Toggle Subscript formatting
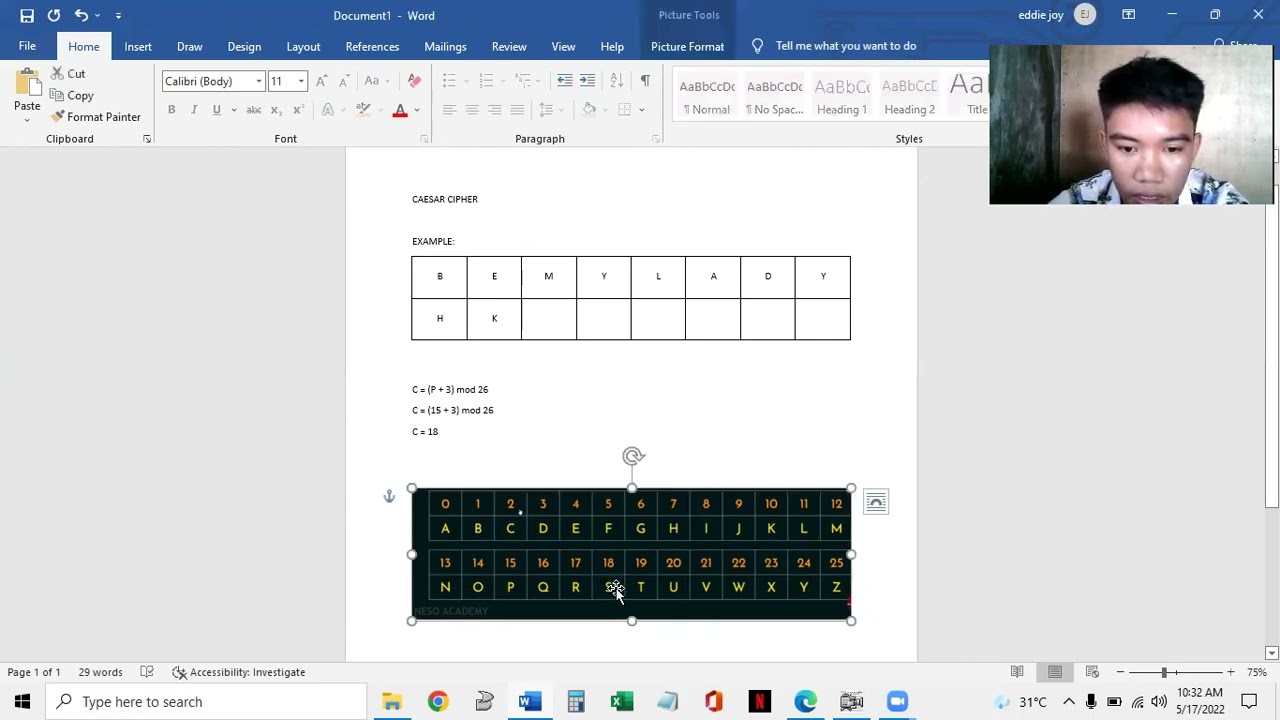The height and width of the screenshot is (720, 1280). (x=276, y=110)
